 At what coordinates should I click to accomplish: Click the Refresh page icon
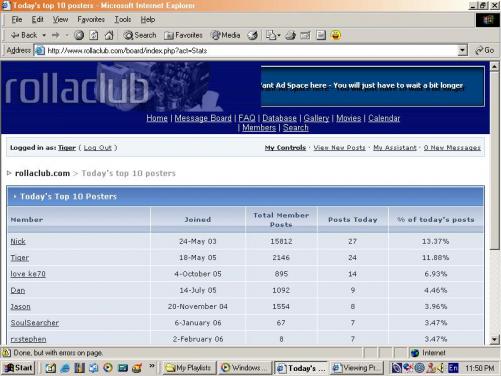click(94, 35)
